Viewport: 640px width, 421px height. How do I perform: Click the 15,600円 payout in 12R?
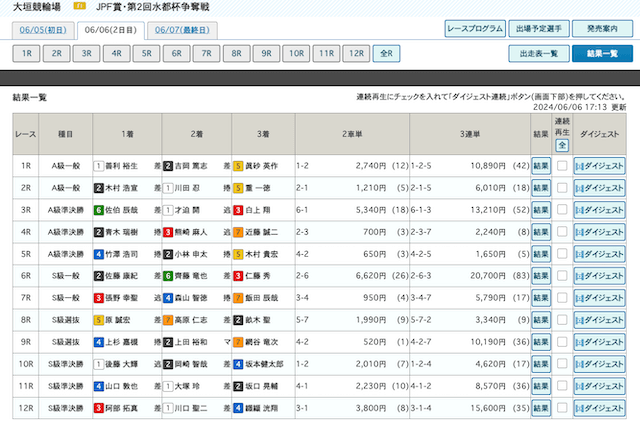tap(488, 408)
